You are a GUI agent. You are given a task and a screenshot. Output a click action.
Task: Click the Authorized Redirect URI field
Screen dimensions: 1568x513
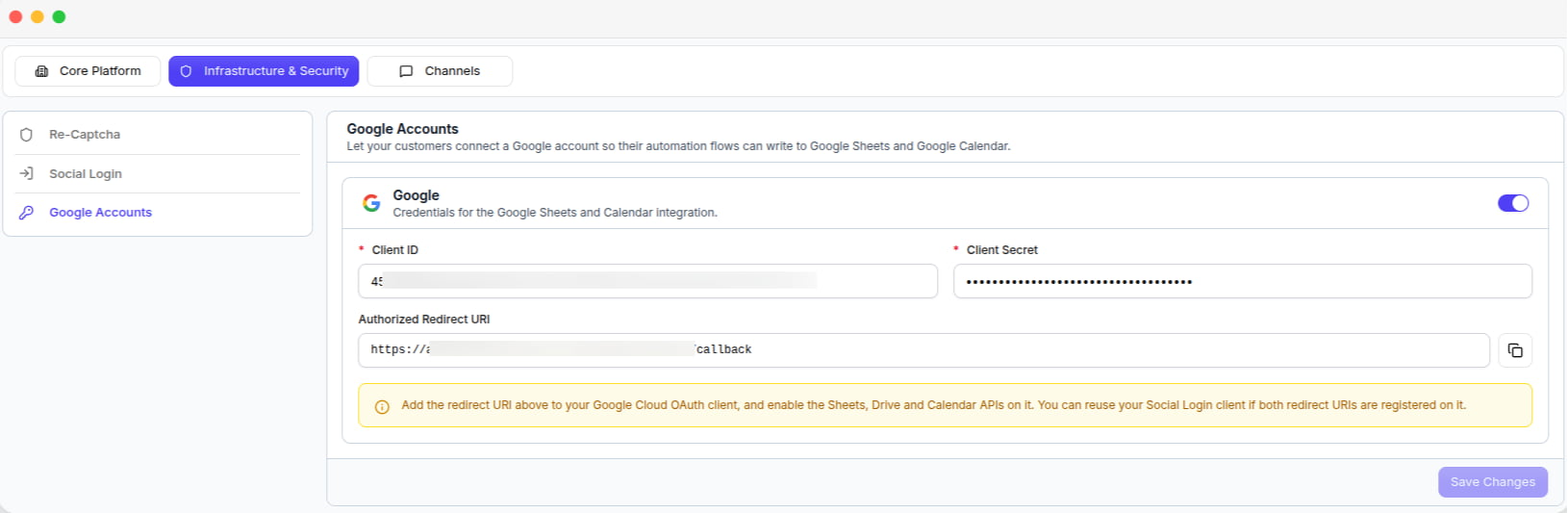pyautogui.click(x=923, y=350)
